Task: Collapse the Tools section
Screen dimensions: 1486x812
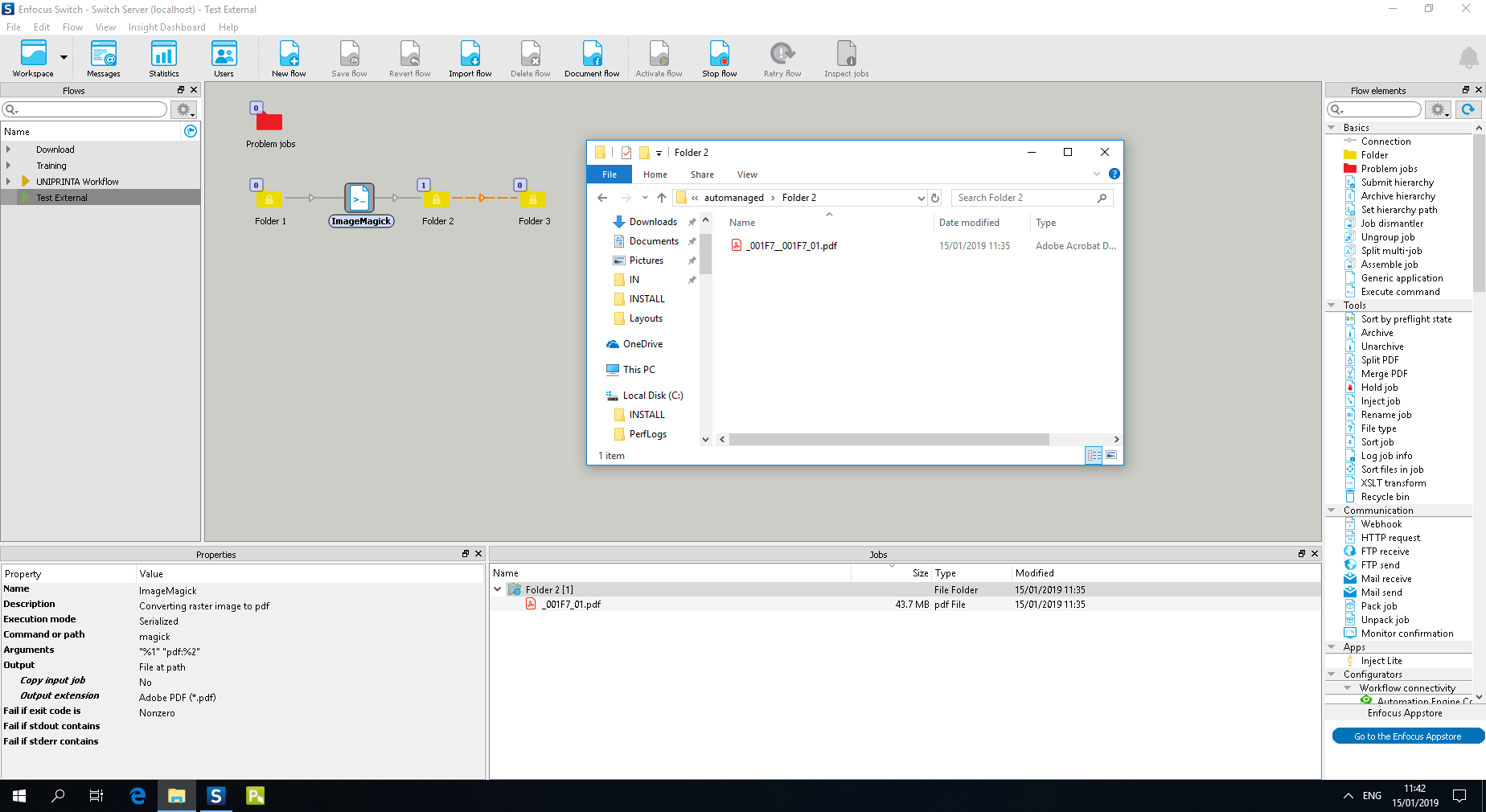Action: click(1332, 306)
